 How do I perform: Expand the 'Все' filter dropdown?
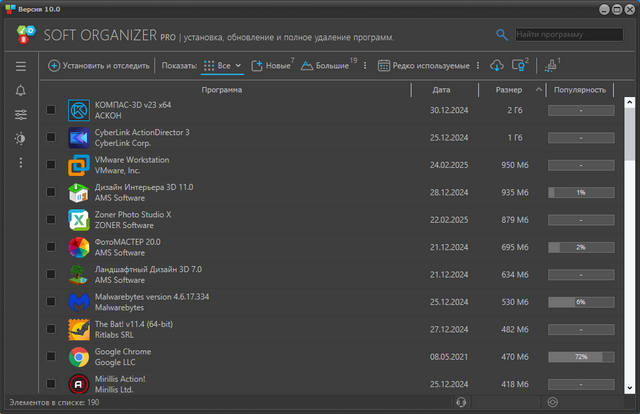click(223, 66)
